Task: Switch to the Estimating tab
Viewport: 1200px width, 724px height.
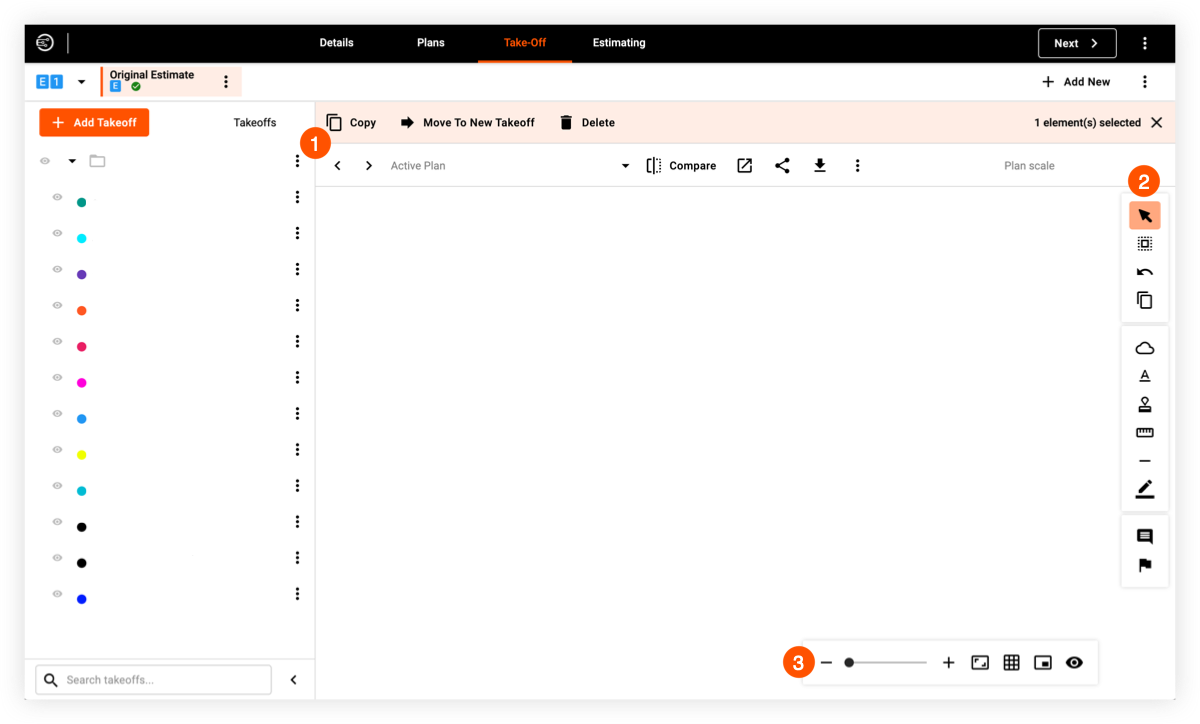Action: 618,42
